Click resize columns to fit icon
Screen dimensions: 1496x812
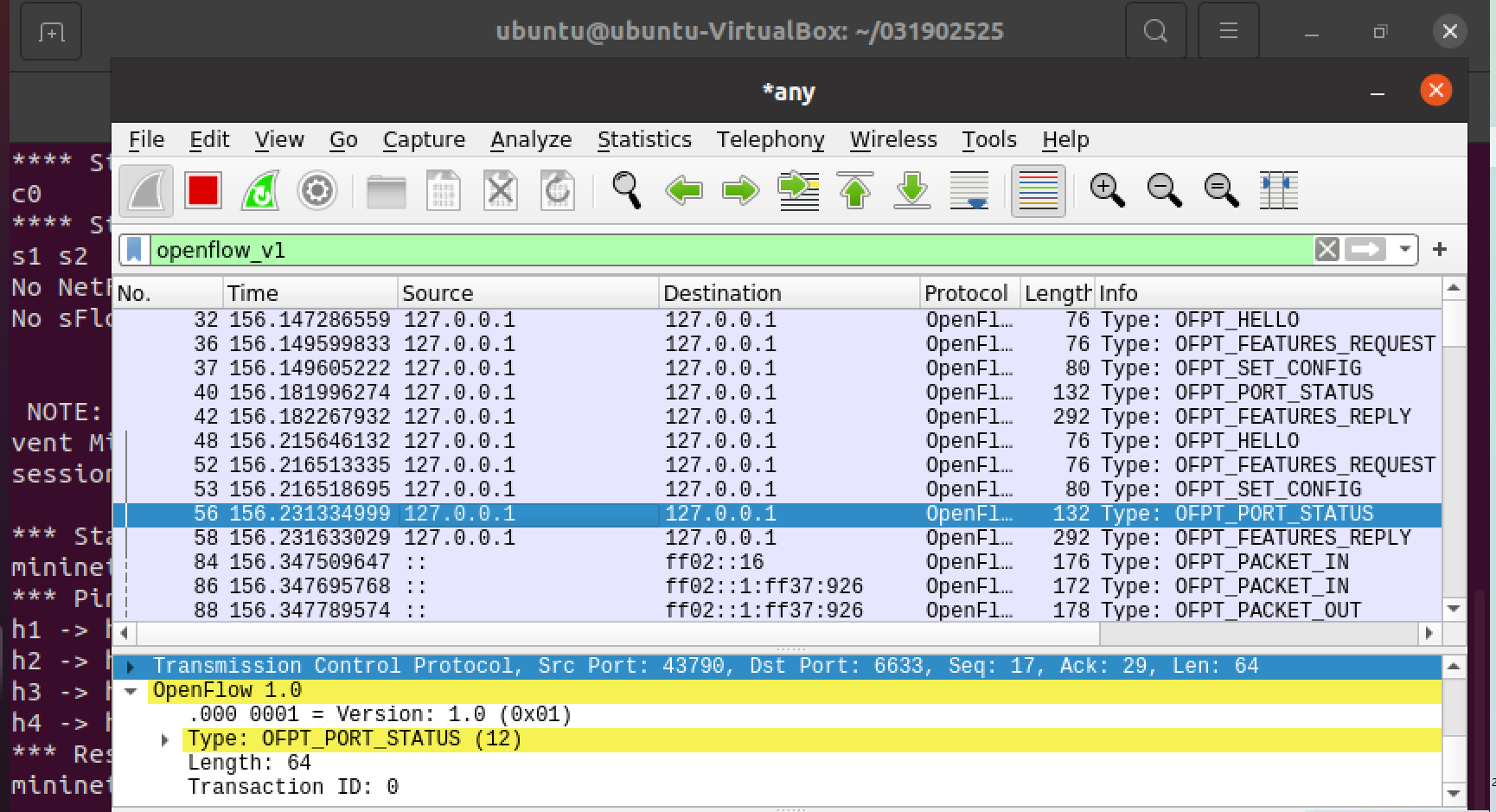point(1279,191)
